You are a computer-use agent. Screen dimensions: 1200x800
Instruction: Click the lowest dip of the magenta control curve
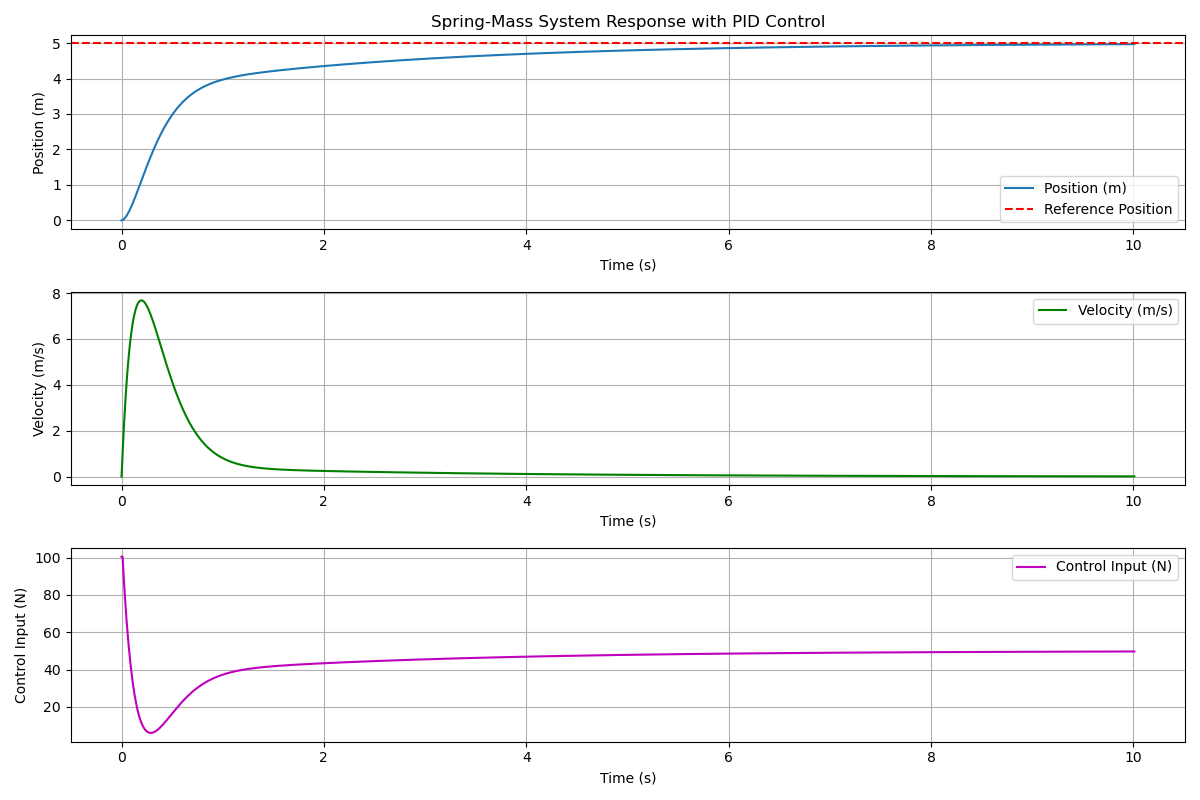pos(150,733)
